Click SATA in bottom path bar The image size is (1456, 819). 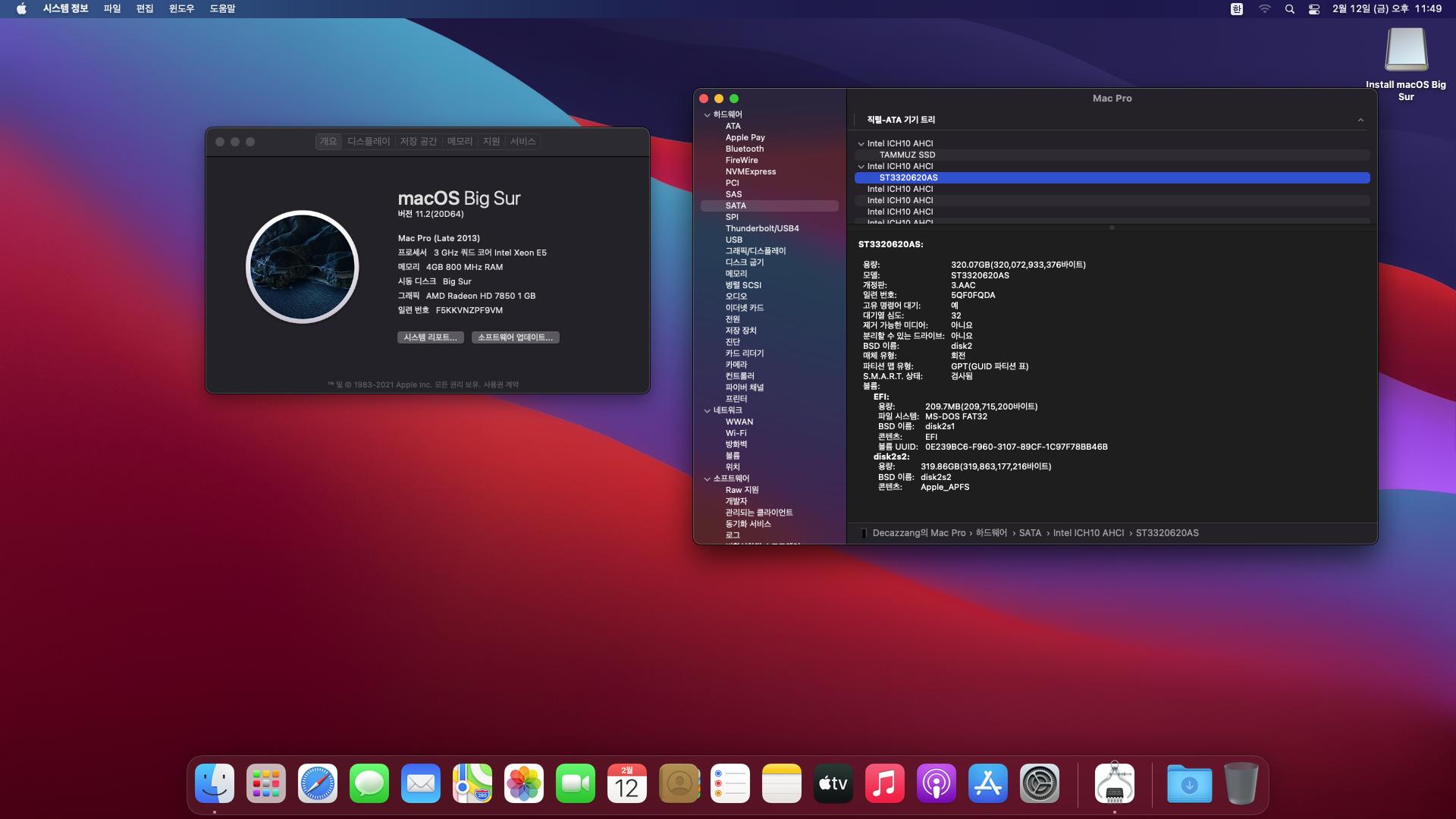pyautogui.click(x=1030, y=533)
